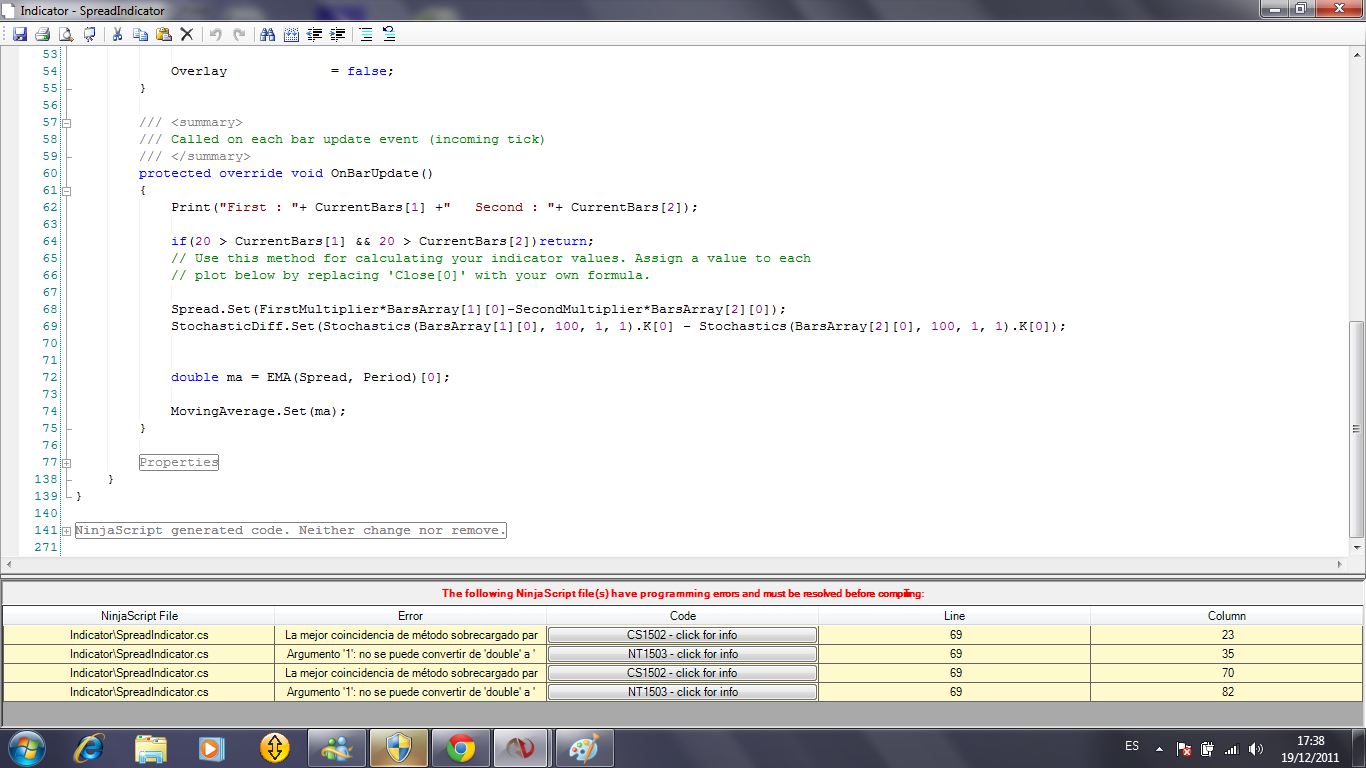The width and height of the screenshot is (1366, 768).
Task: Click the toolbar icon right of the binoculars
Action: 291,34
